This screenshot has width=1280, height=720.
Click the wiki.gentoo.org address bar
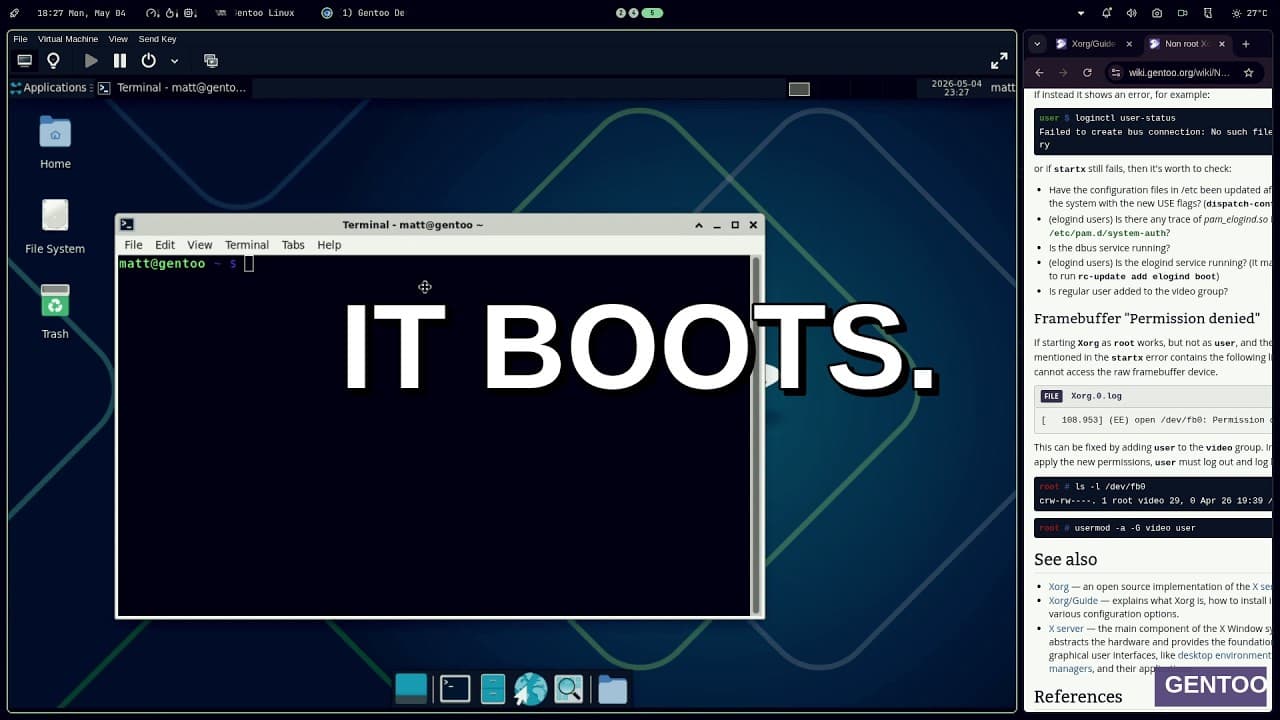[1183, 73]
